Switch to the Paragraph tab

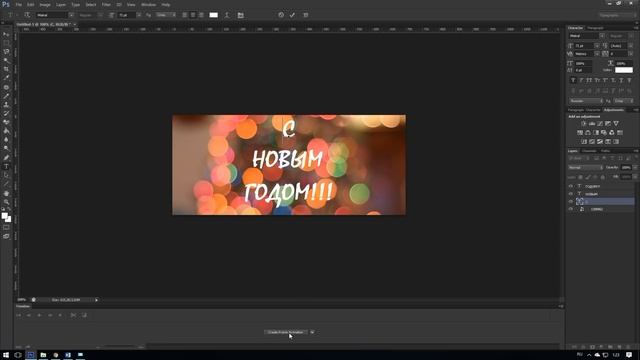(x=595, y=28)
